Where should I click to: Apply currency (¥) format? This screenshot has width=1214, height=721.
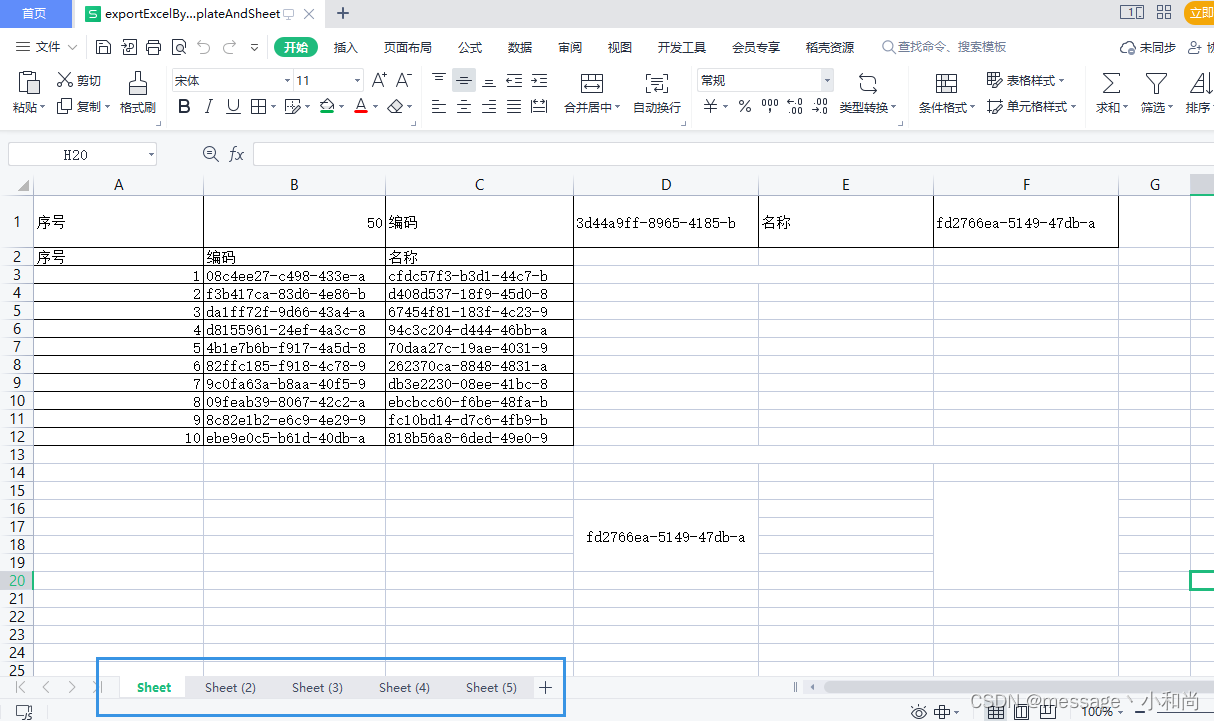pyautogui.click(x=710, y=107)
